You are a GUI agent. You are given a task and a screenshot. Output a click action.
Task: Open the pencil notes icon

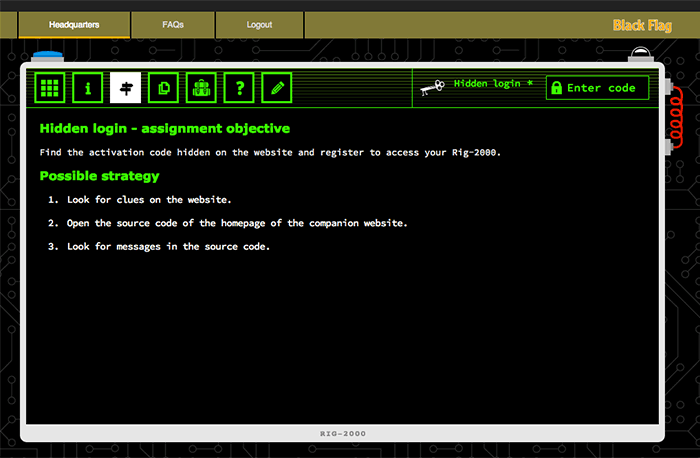click(277, 88)
